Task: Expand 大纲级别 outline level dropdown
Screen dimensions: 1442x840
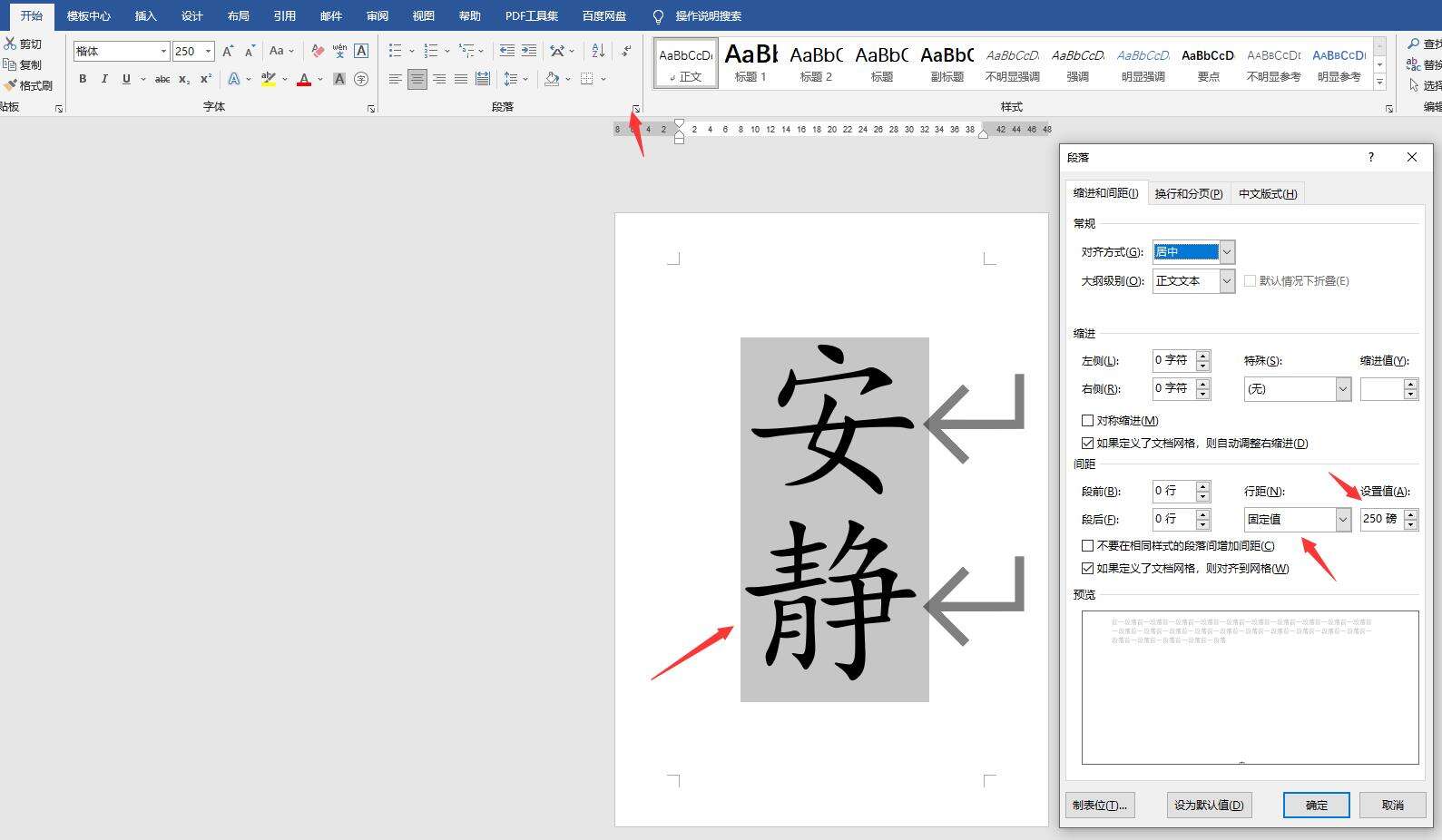Action: tap(1227, 281)
